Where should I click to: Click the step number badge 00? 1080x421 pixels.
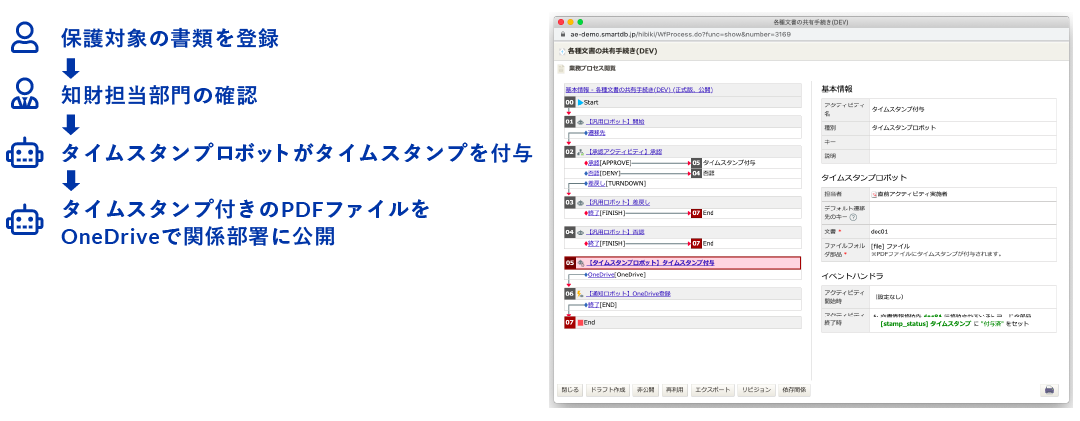tap(569, 102)
